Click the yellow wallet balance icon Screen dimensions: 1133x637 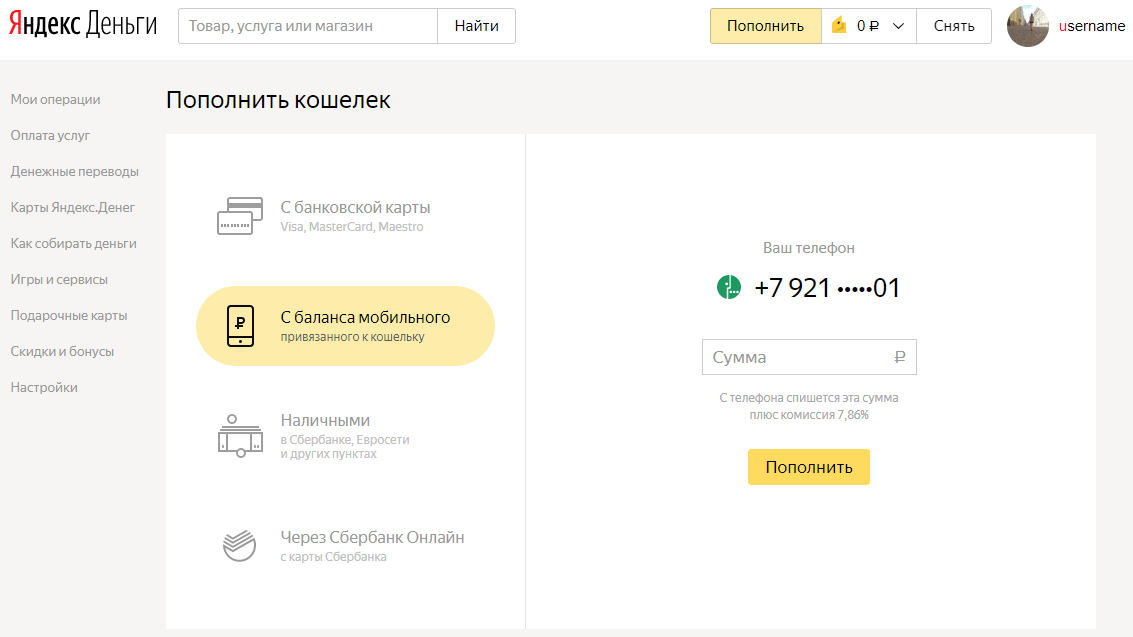click(x=839, y=25)
